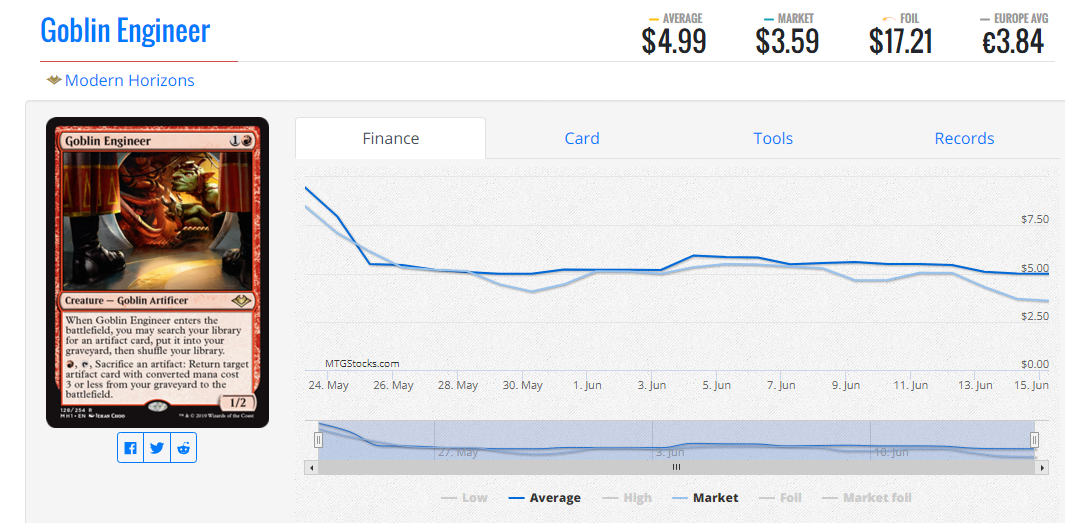1065x523 pixels.
Task: Share card on Facebook icon
Action: 130,448
